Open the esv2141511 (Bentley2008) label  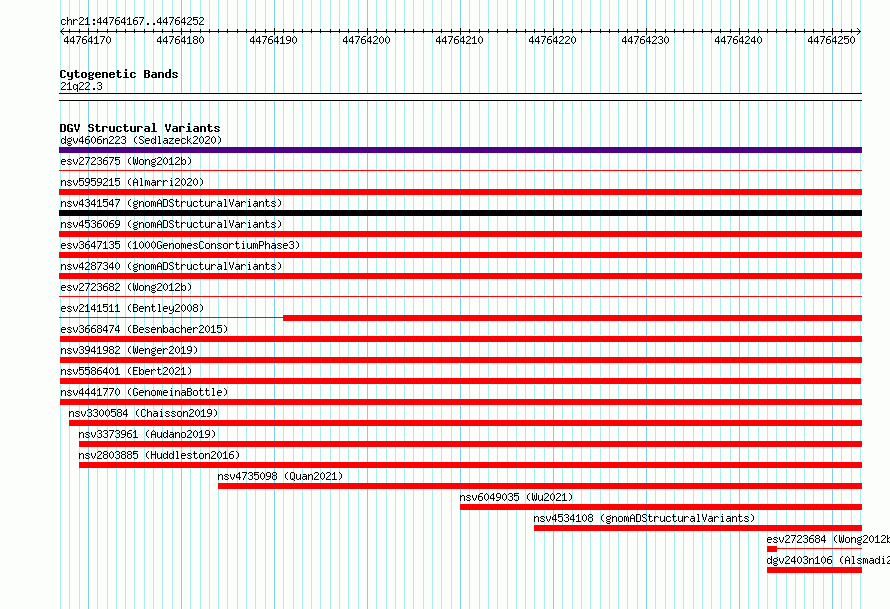[132, 308]
